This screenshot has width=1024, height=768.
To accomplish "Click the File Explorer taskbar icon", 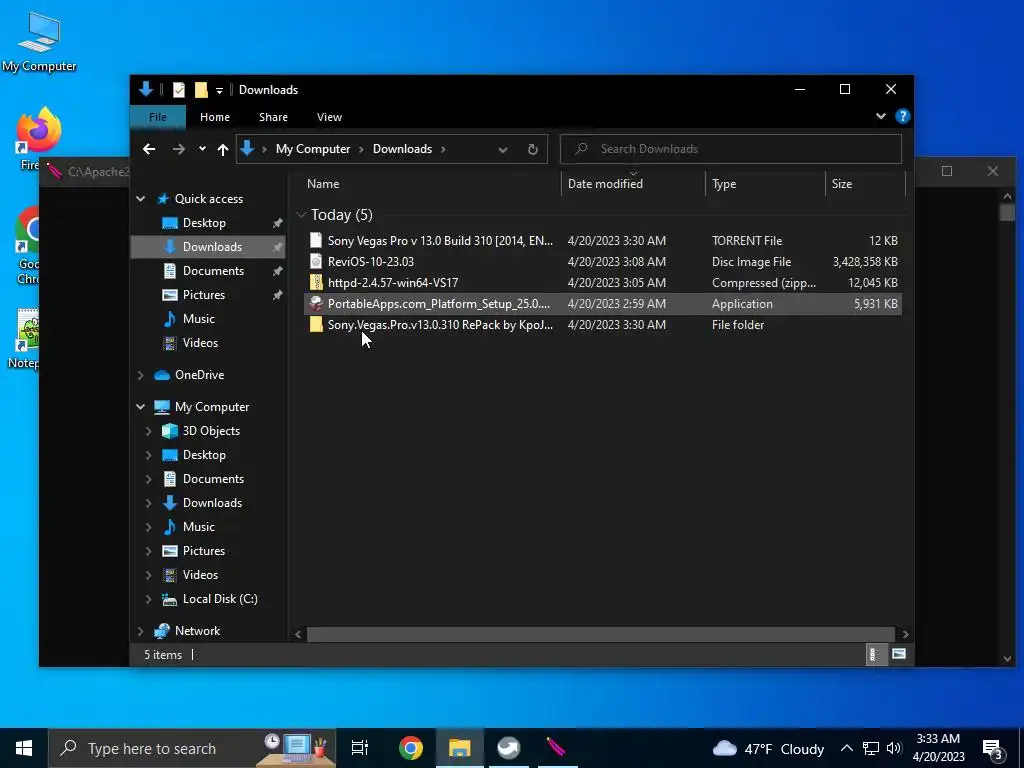I will point(460,748).
